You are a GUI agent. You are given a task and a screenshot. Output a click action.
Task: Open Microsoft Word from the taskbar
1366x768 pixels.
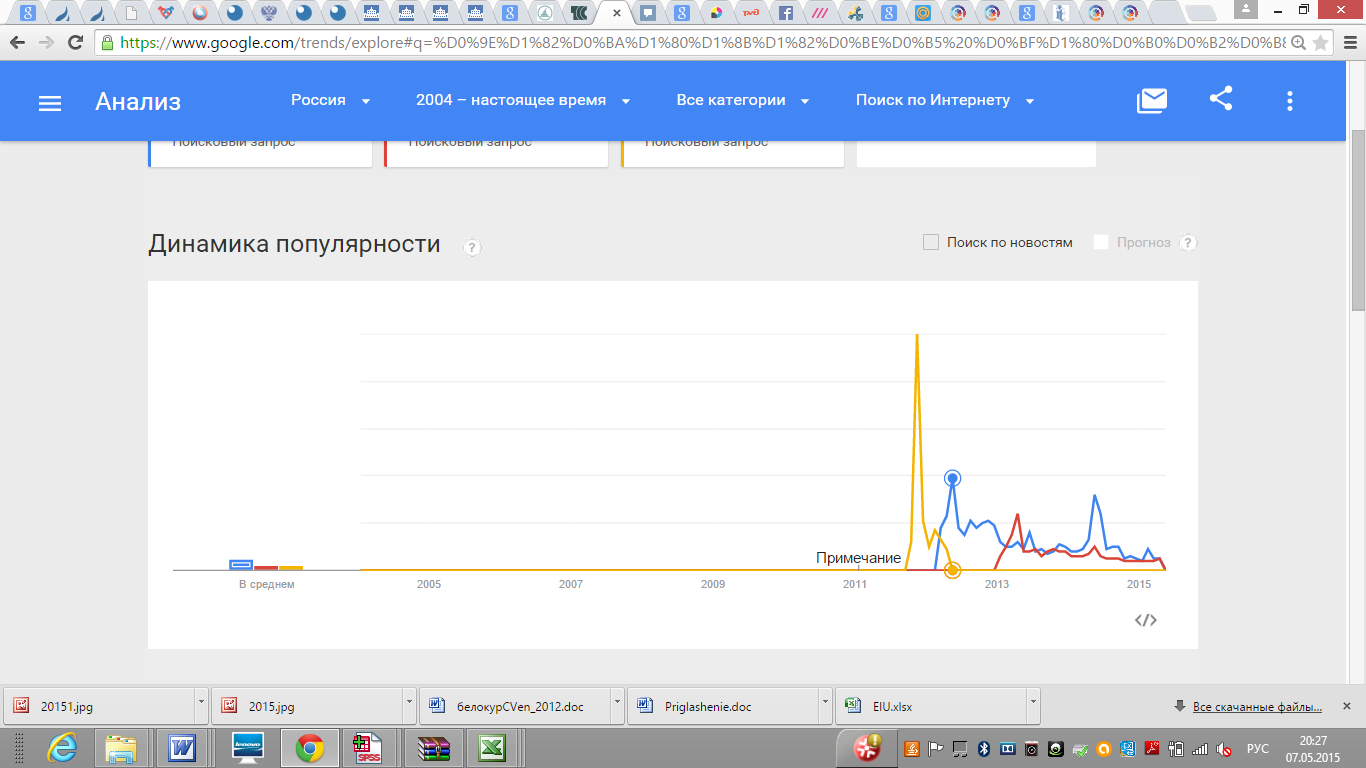[183, 747]
